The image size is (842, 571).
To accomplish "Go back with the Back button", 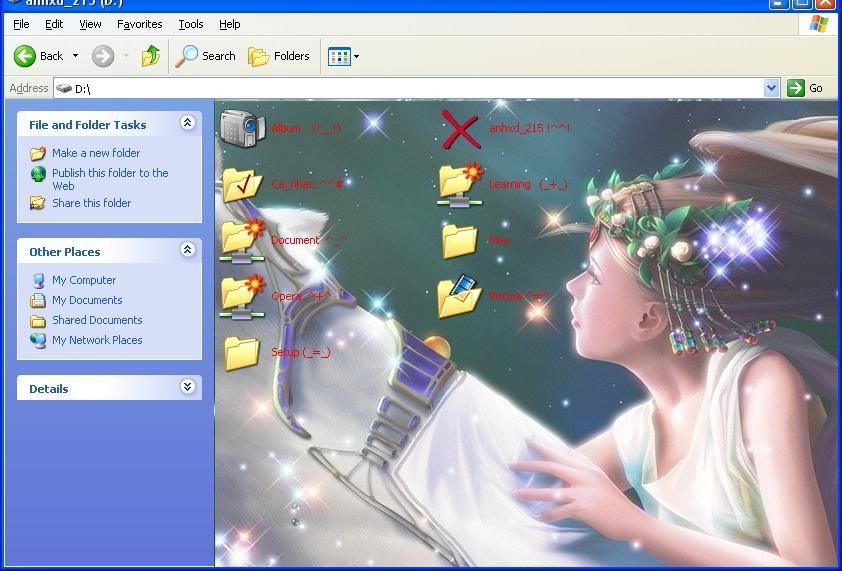I will [38, 56].
